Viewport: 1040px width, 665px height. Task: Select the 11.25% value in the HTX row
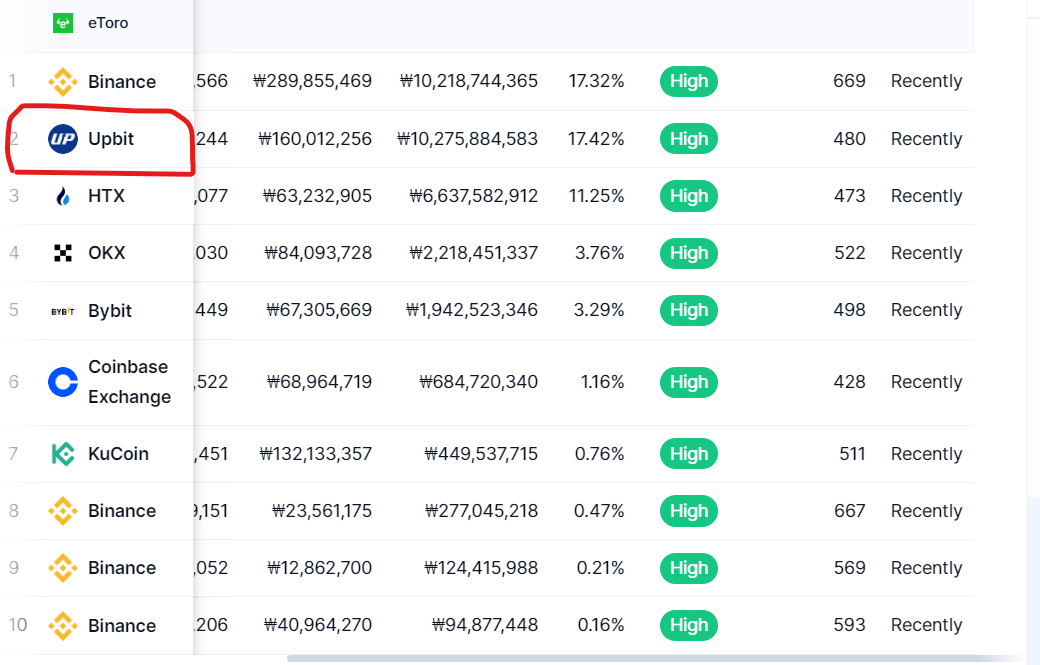coord(596,196)
